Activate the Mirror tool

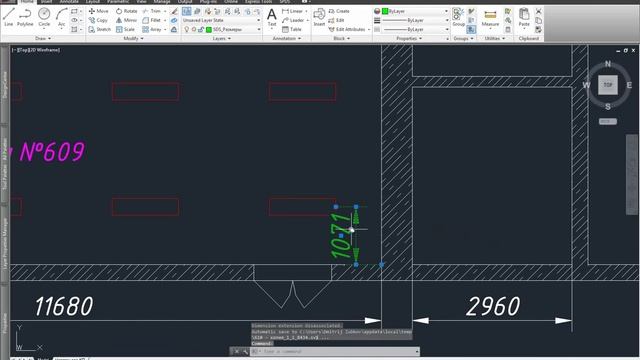click(127, 20)
